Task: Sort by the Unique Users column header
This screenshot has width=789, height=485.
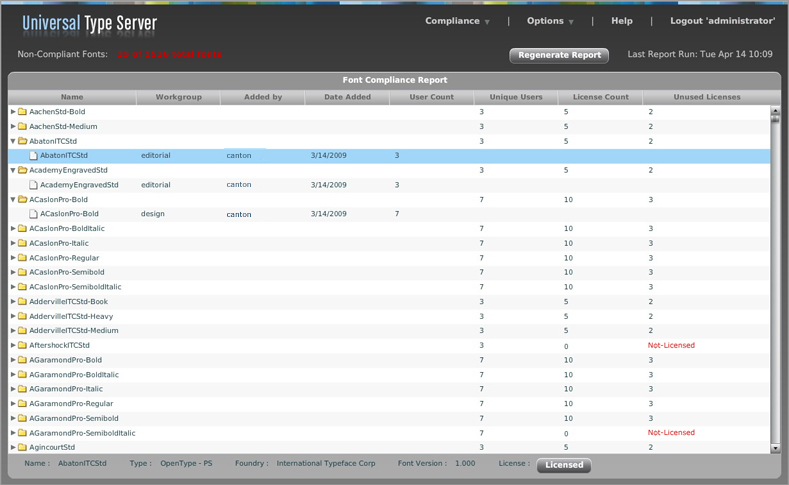Action: (516, 97)
